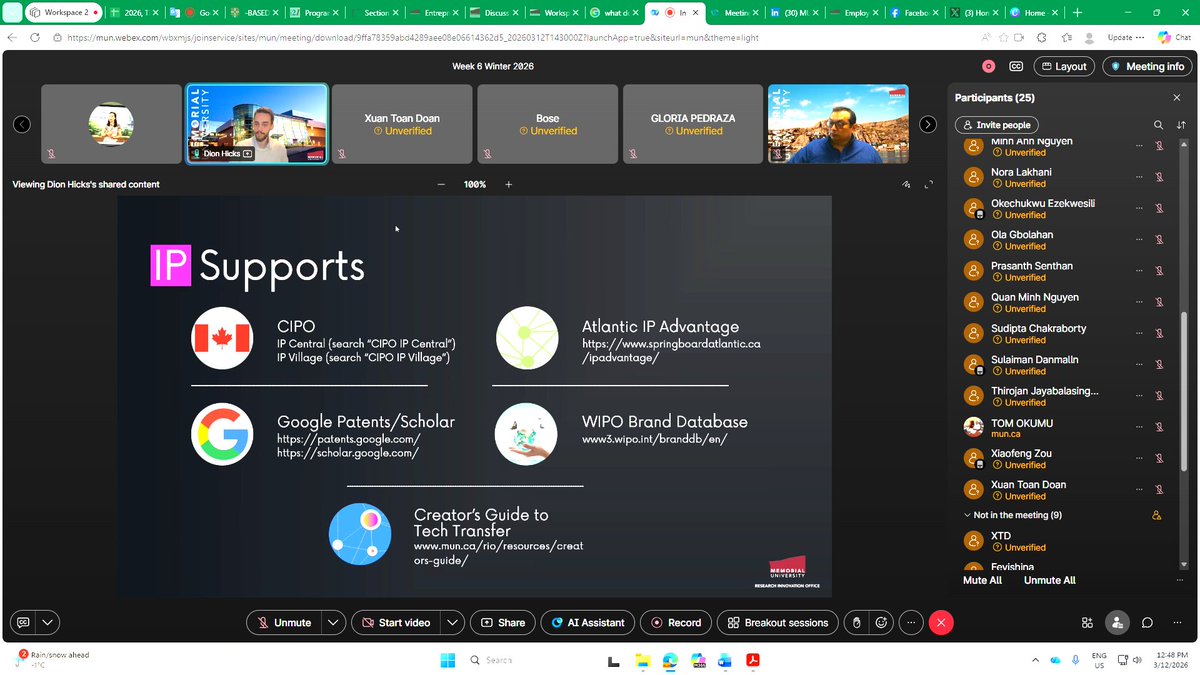Image resolution: width=1200 pixels, height=675 pixels.
Task: Open closed caption button at bottom-left
Action: (x=23, y=622)
